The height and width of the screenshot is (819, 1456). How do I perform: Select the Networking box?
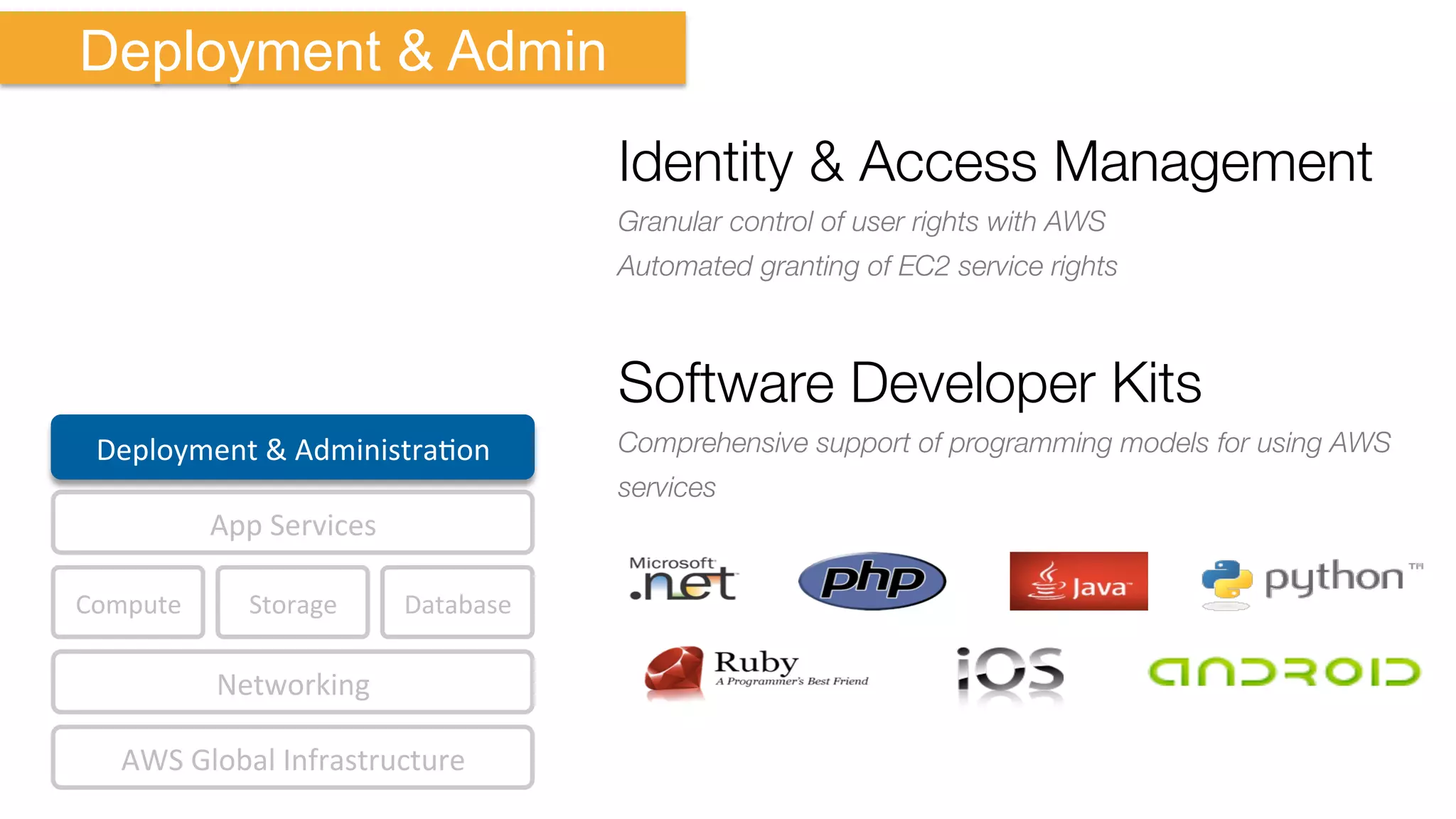[292, 682]
